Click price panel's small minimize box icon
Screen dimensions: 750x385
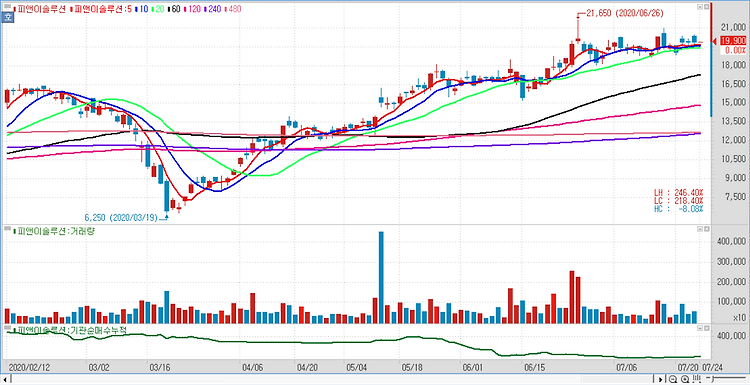(700, 7)
